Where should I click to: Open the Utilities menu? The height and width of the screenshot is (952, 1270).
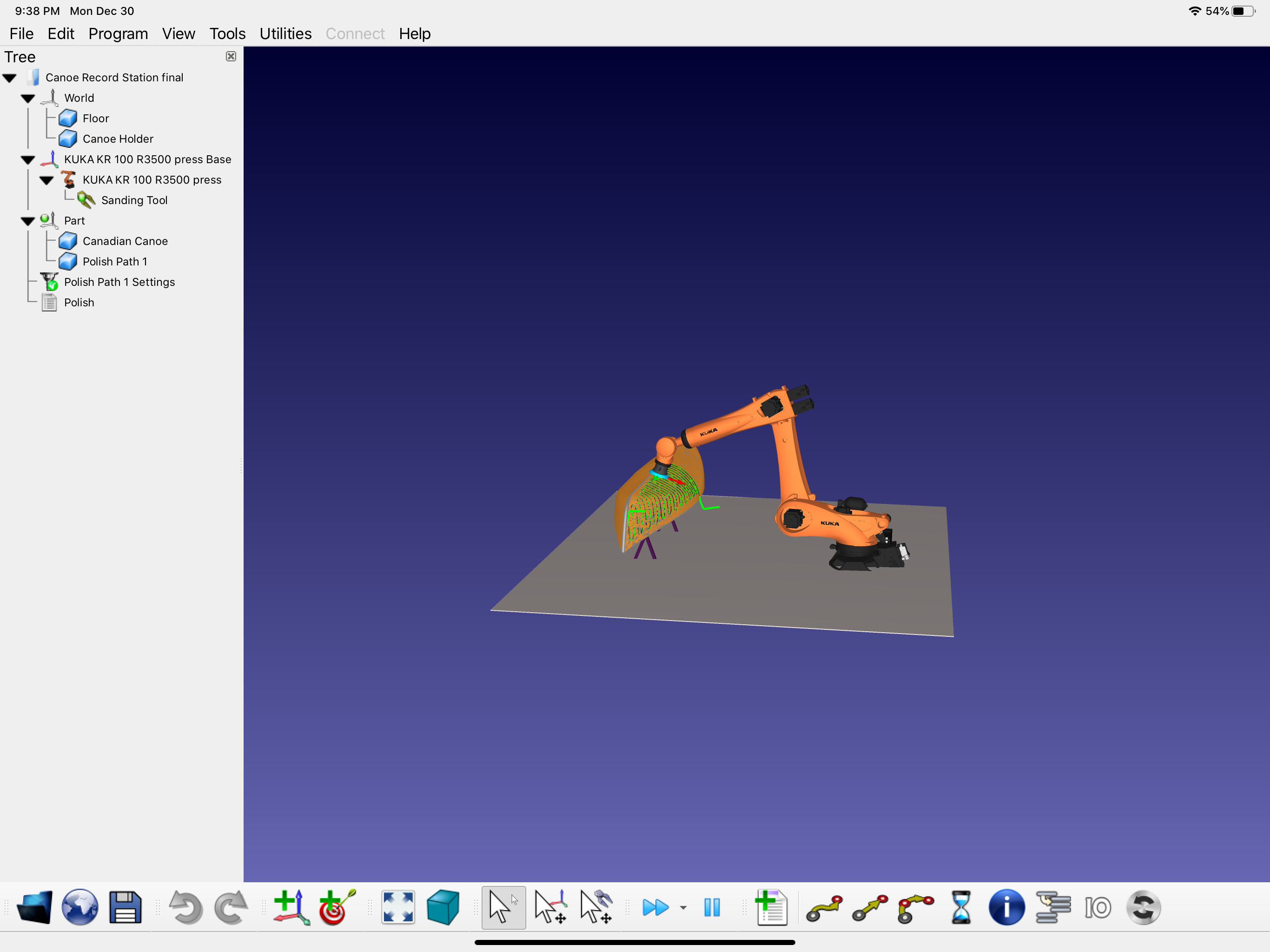[x=285, y=34]
